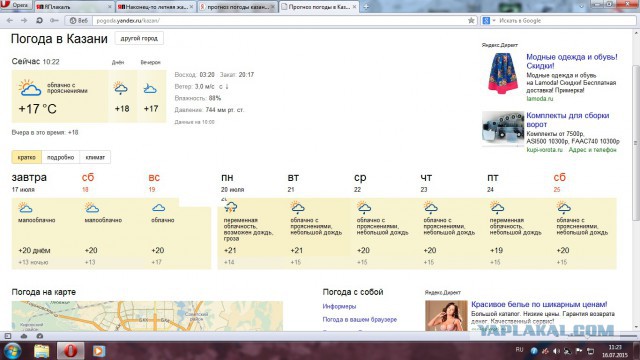This screenshot has height=360, width=640.
Task: Click the daytime +18 weather icon
Action: tap(120, 88)
